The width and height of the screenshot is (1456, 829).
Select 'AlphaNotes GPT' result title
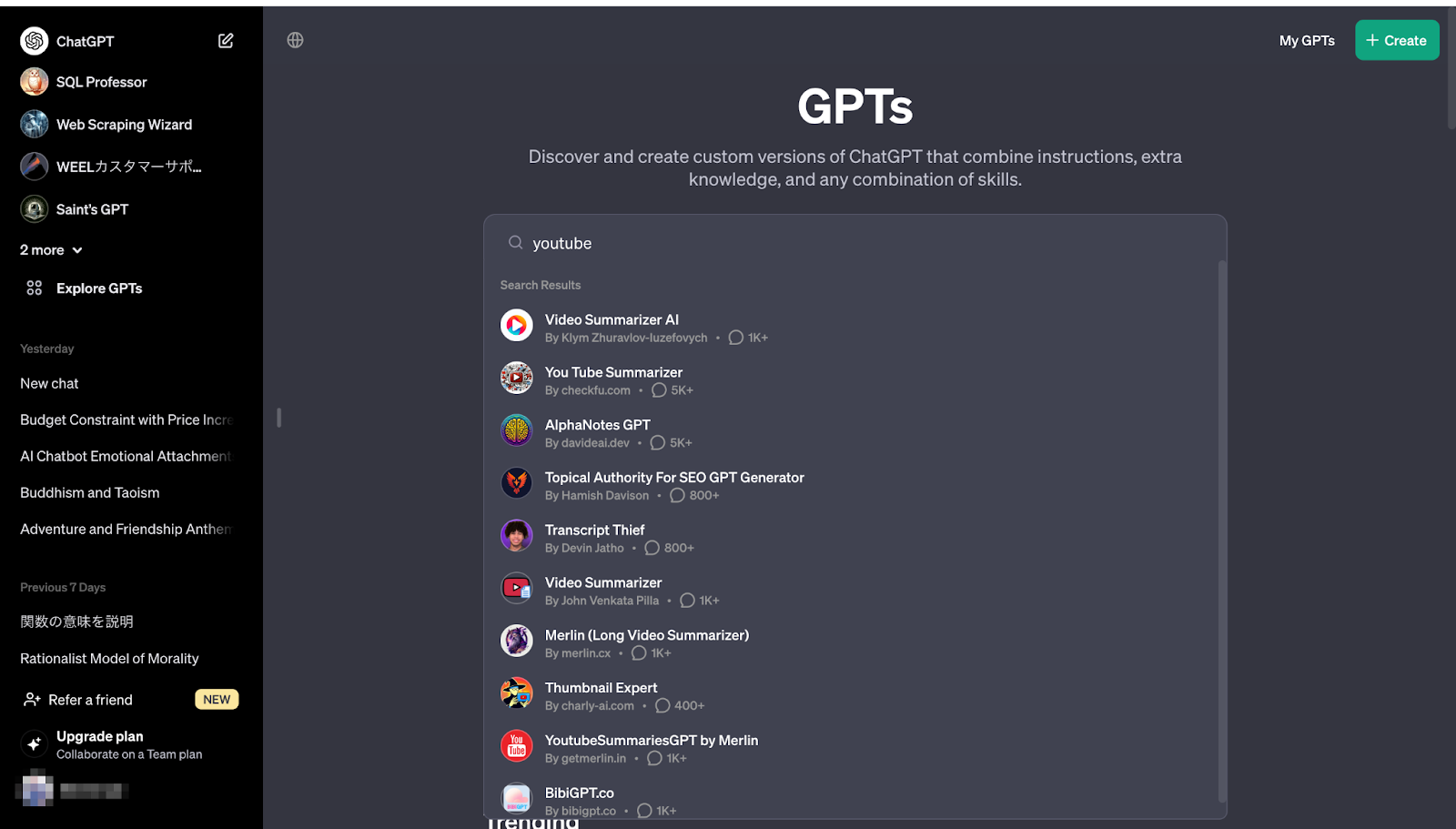coord(597,425)
